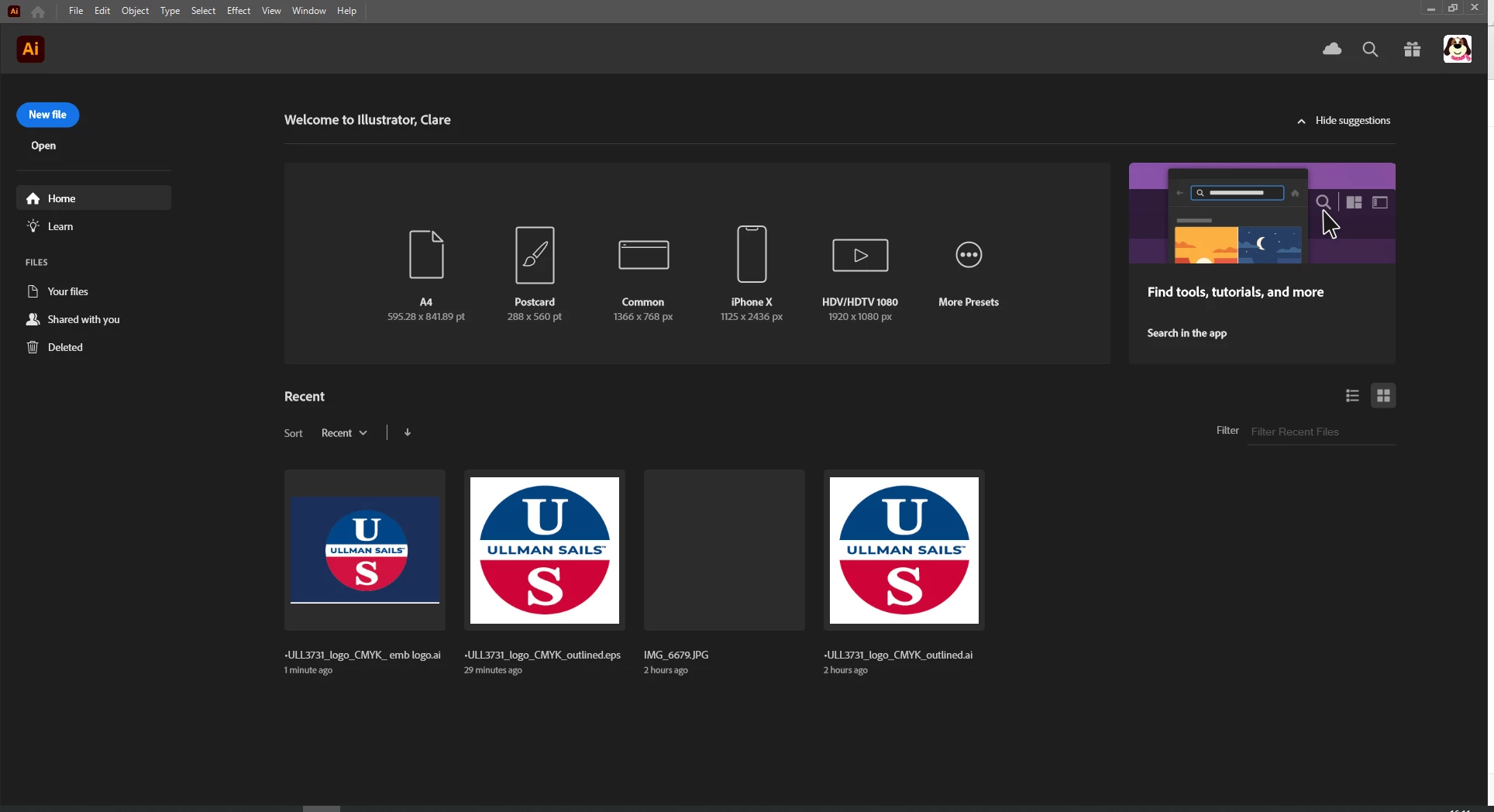This screenshot has width=1494, height=812.
Task: Select the Common 1366 x 768 preset icon
Action: [x=643, y=255]
